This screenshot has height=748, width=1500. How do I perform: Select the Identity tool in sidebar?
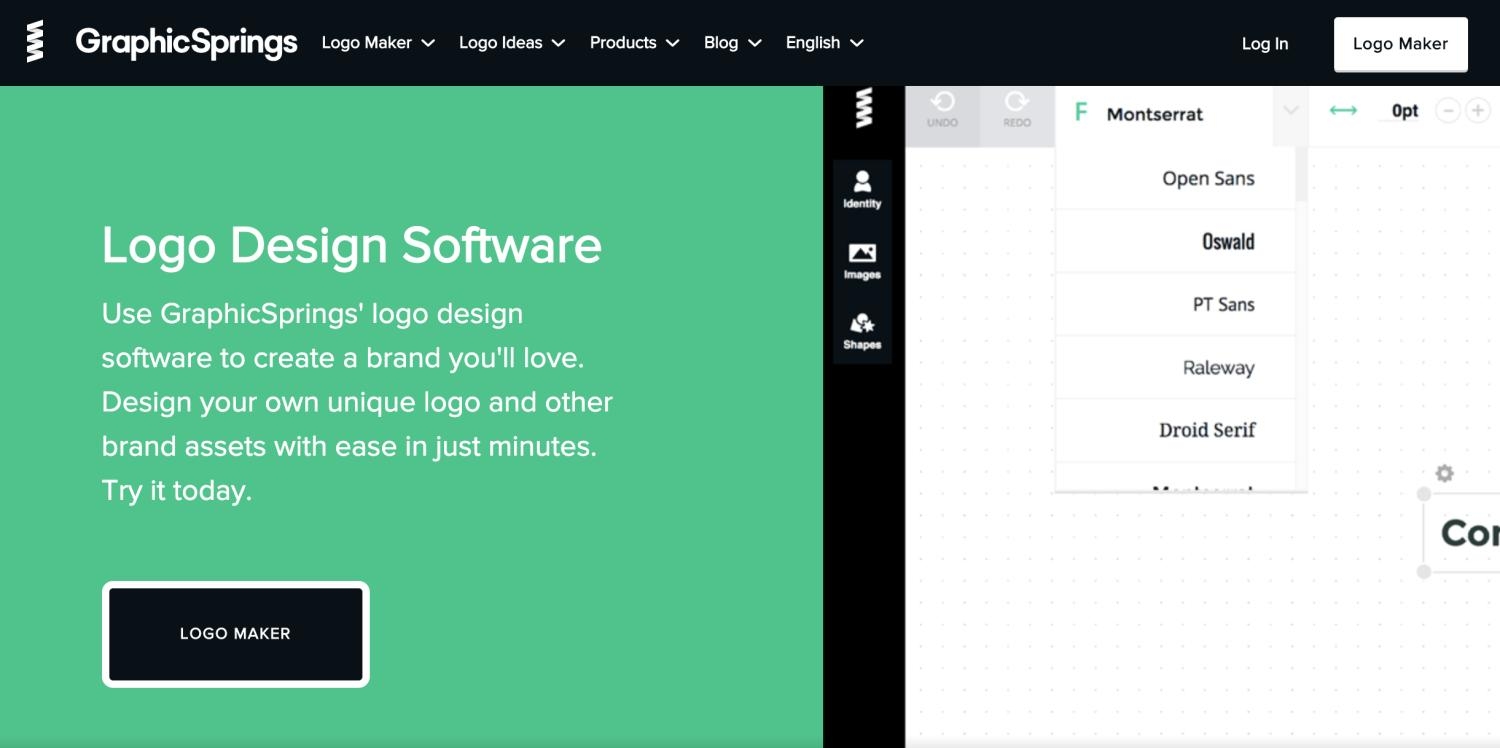point(862,188)
